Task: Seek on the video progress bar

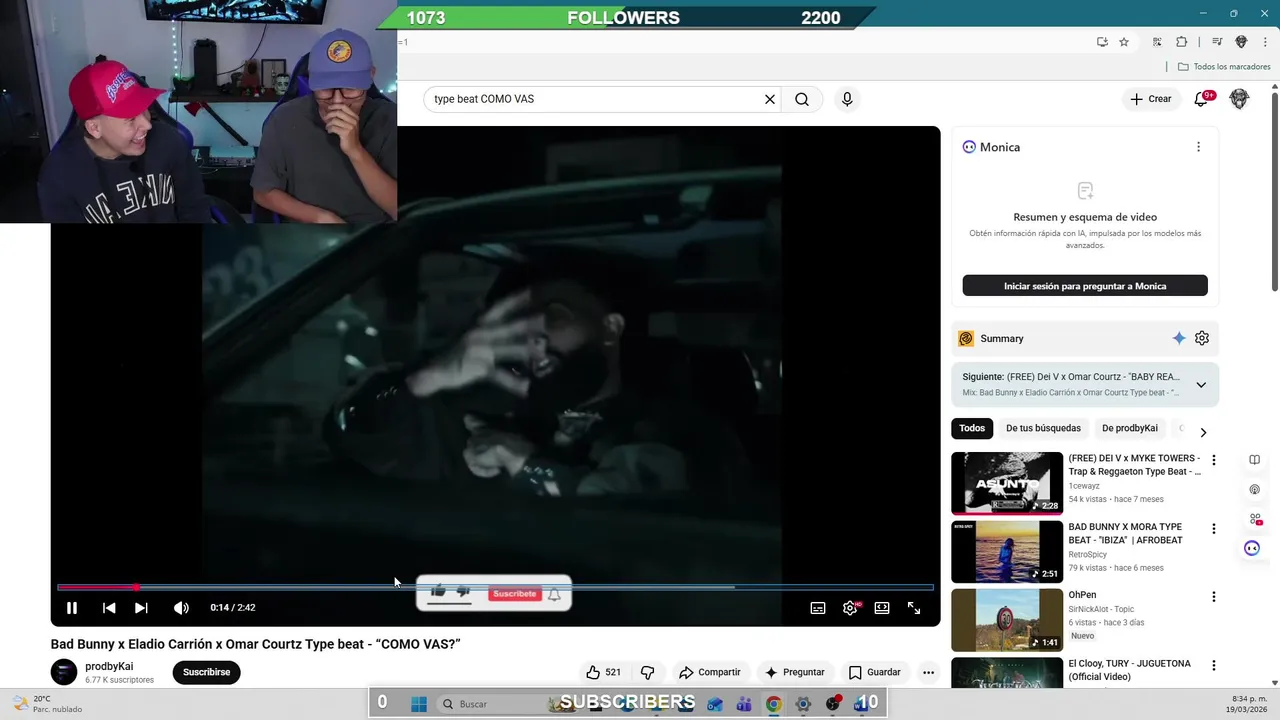Action: (x=495, y=587)
